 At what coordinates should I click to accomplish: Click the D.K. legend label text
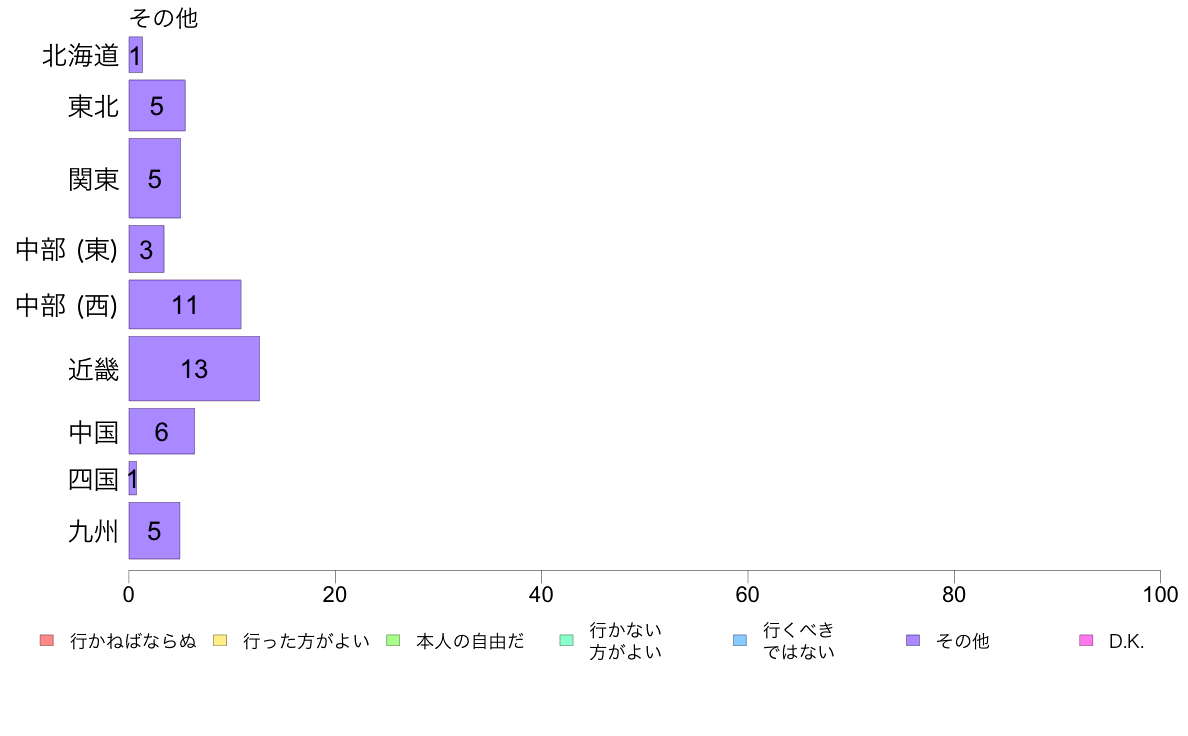(1126, 641)
